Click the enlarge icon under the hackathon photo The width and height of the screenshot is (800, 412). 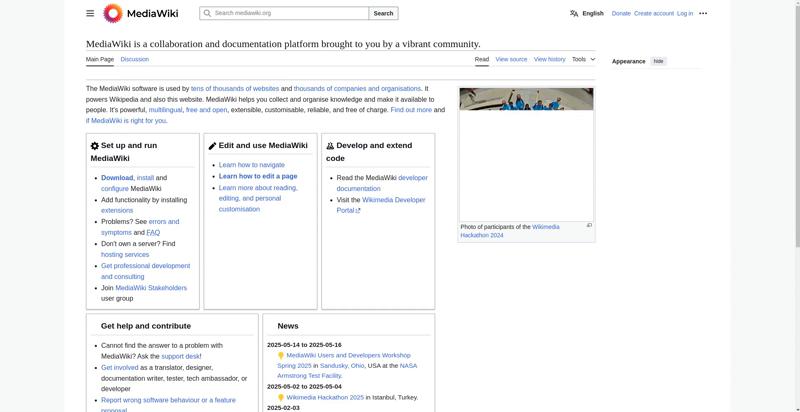589,225
